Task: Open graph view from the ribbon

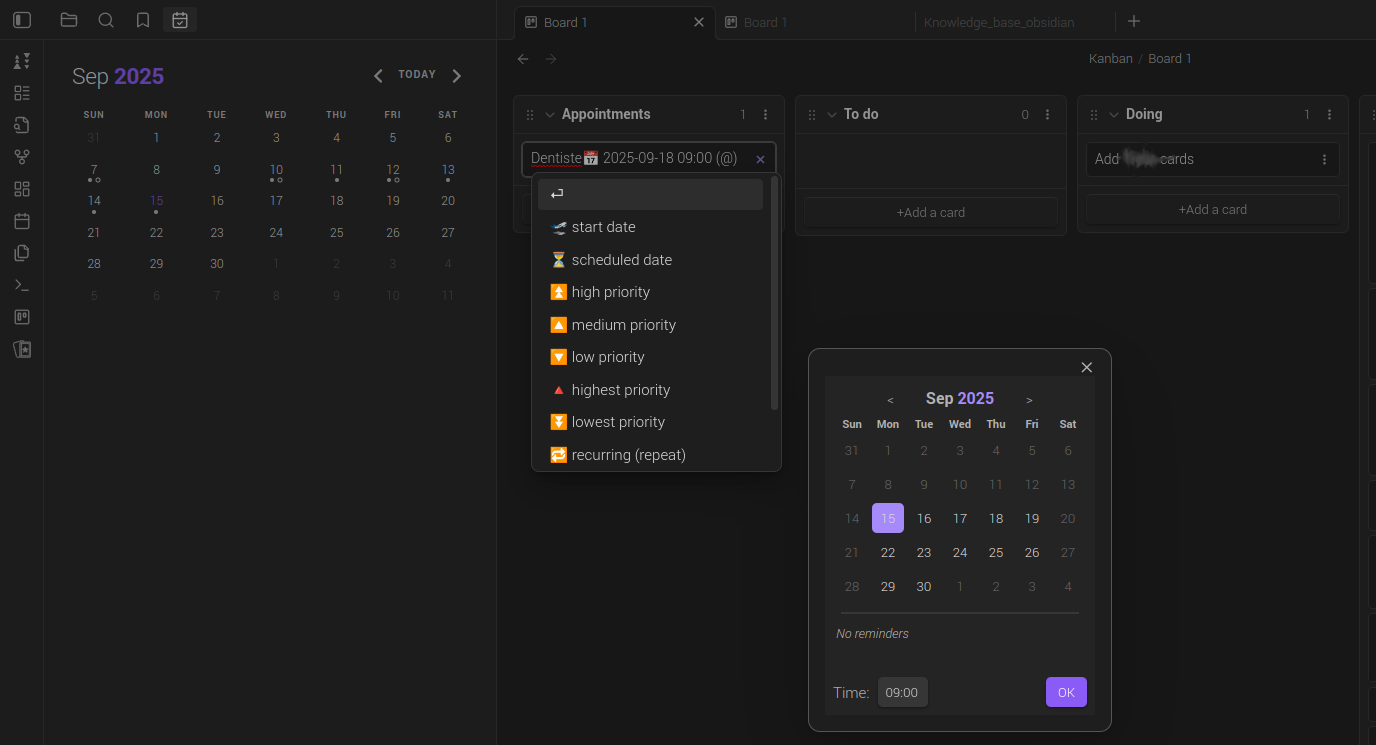Action: [x=22, y=157]
